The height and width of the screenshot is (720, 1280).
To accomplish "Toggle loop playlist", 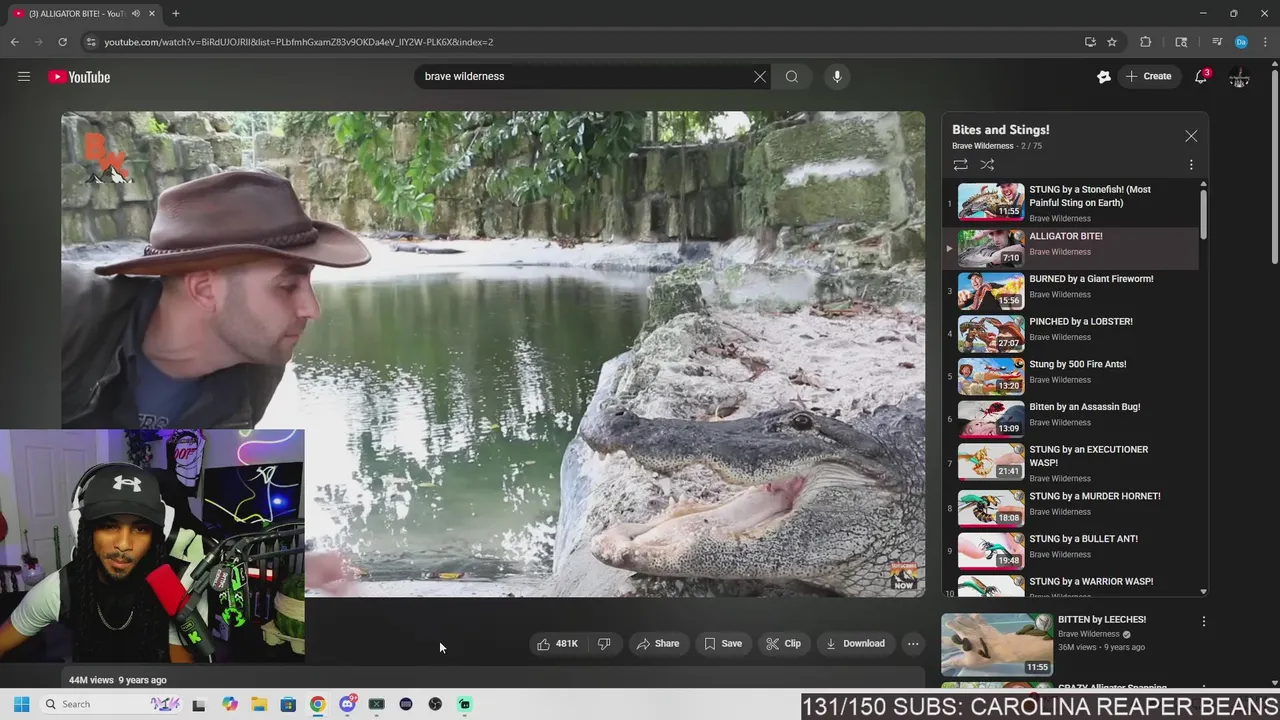I will 960,165.
